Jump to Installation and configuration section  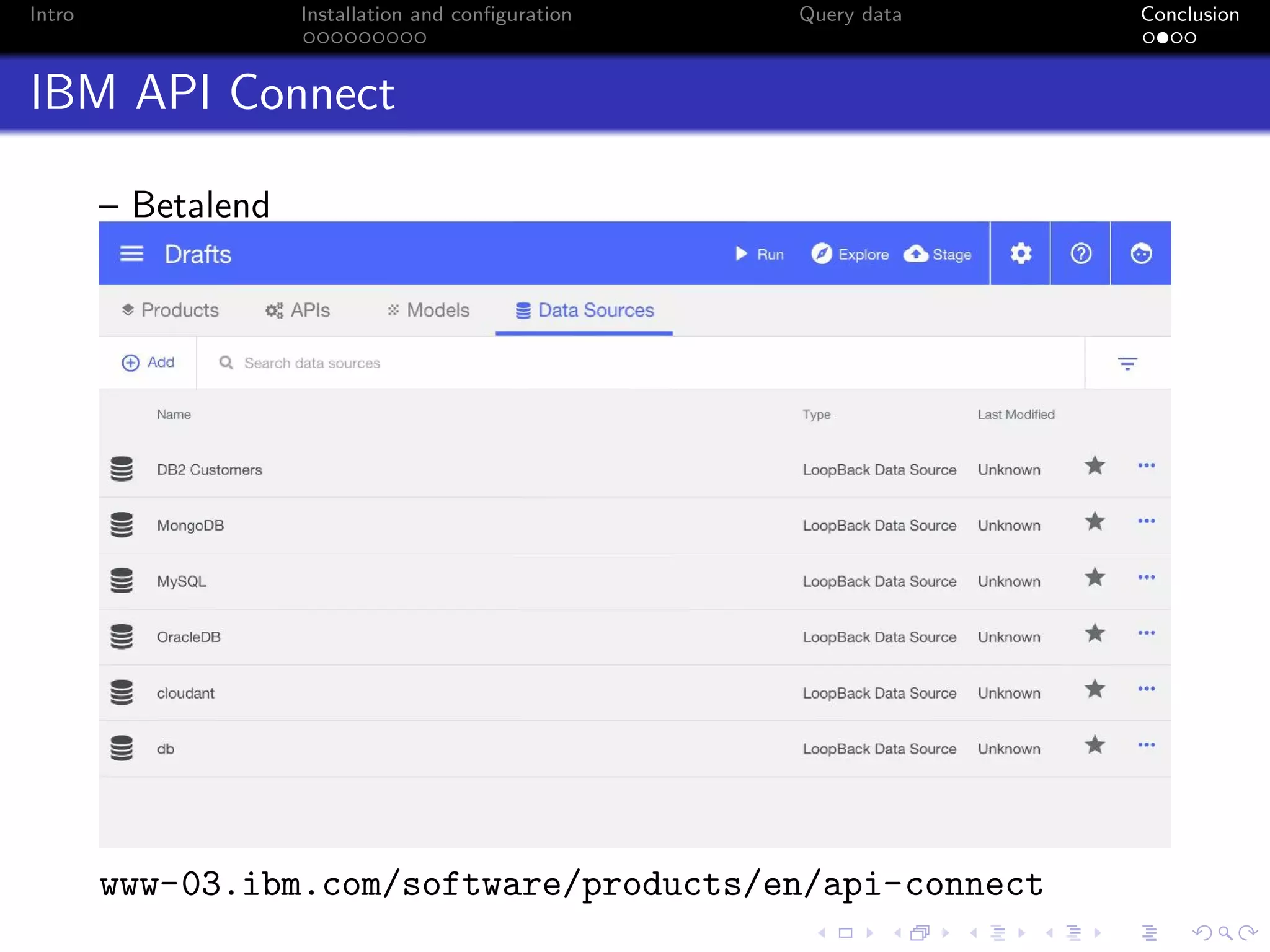point(436,14)
